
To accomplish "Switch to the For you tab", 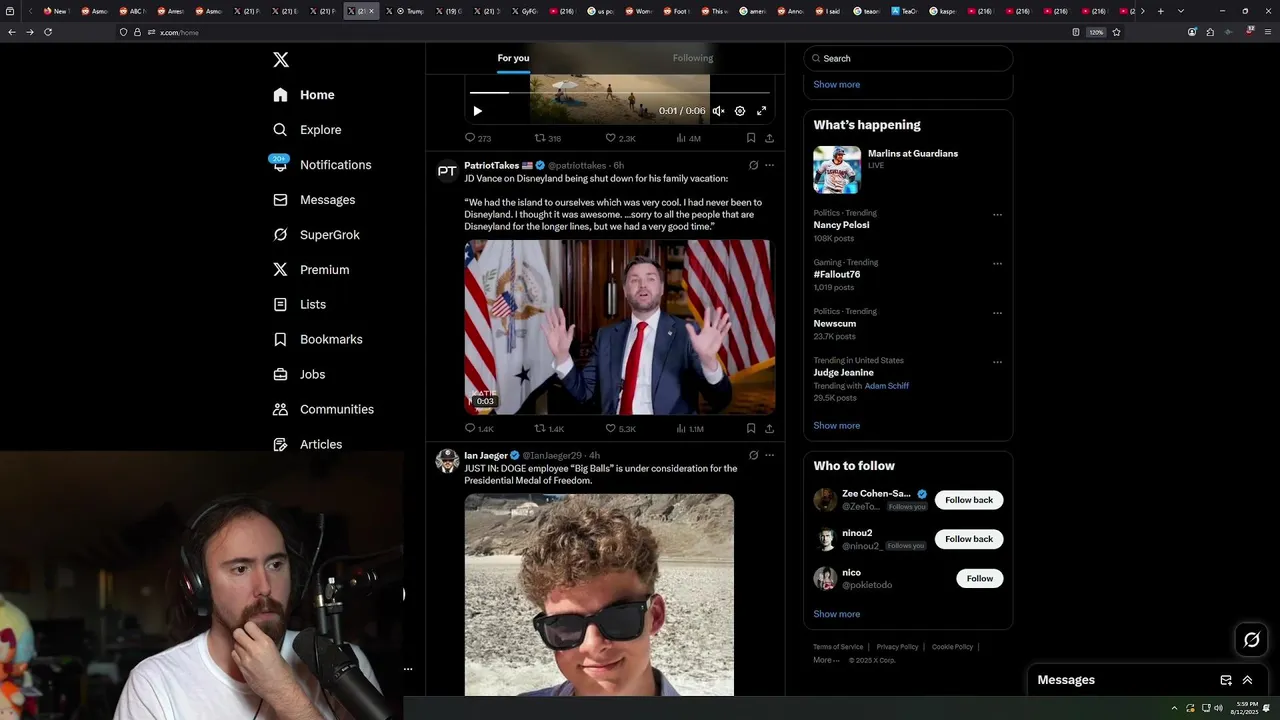I will point(513,58).
